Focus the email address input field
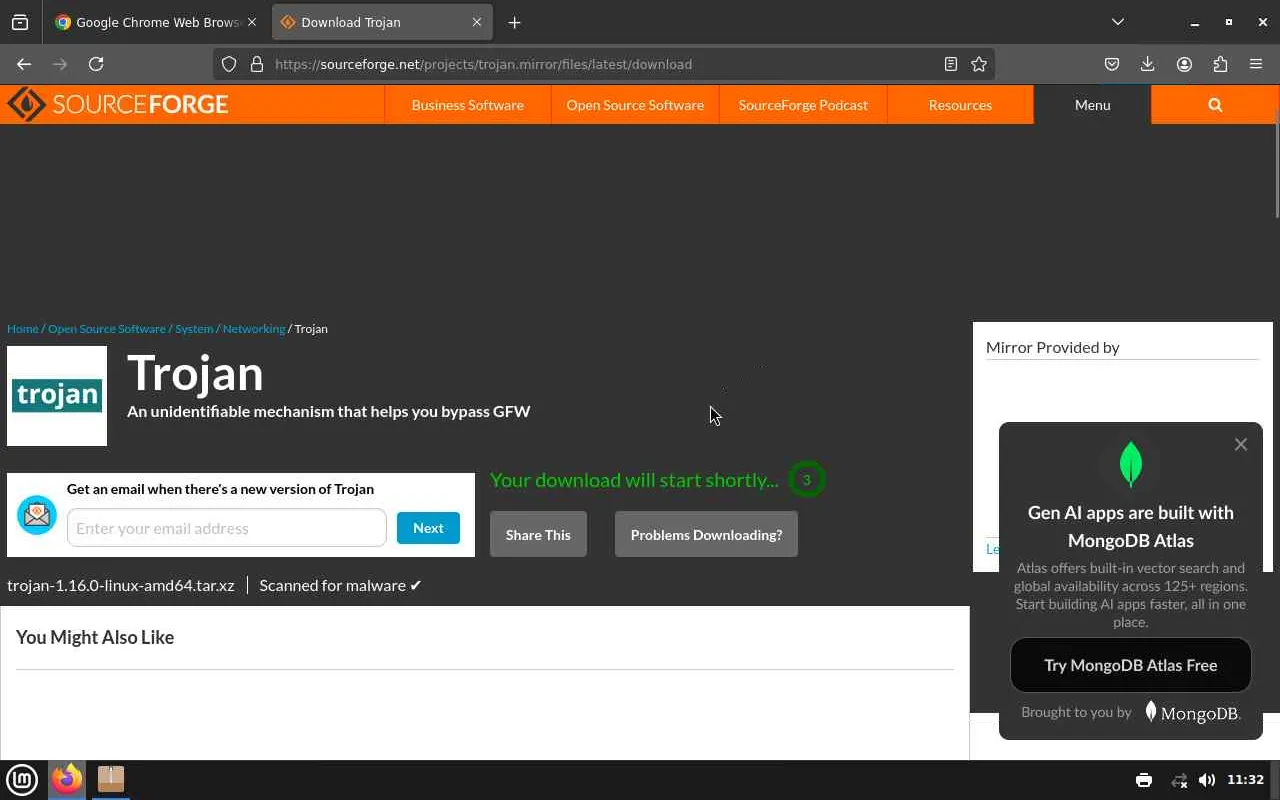The image size is (1280, 800). coord(227,528)
